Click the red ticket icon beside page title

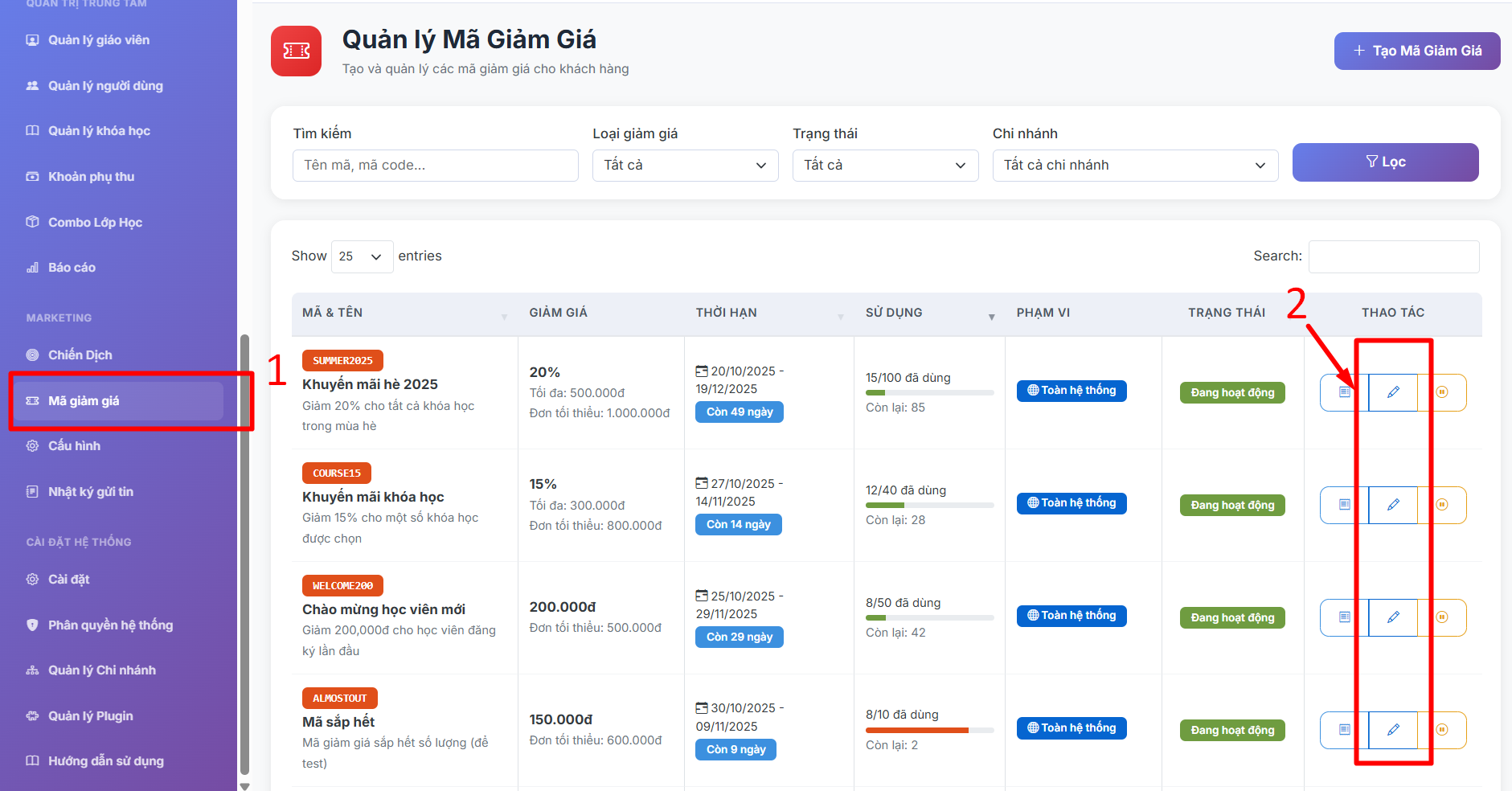click(296, 51)
